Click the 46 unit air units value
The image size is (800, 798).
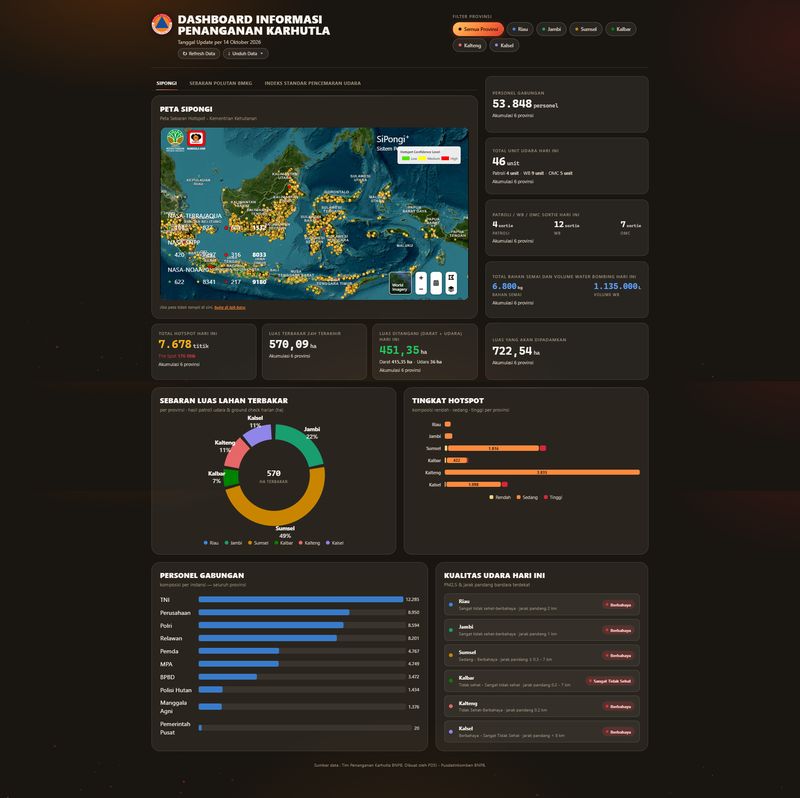[x=506, y=162]
